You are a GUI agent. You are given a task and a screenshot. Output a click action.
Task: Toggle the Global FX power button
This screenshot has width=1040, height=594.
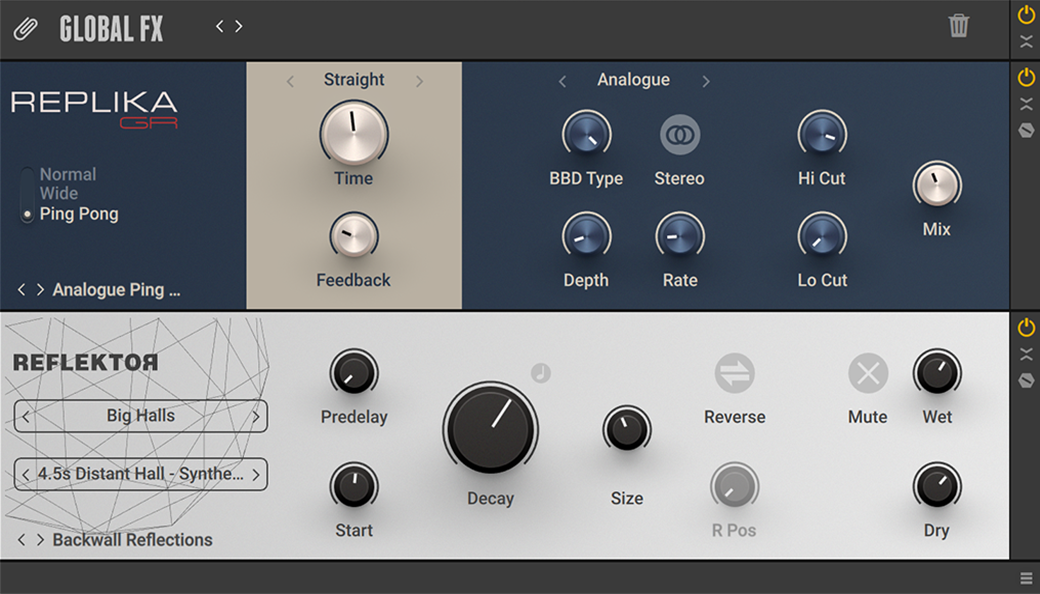tap(1026, 15)
